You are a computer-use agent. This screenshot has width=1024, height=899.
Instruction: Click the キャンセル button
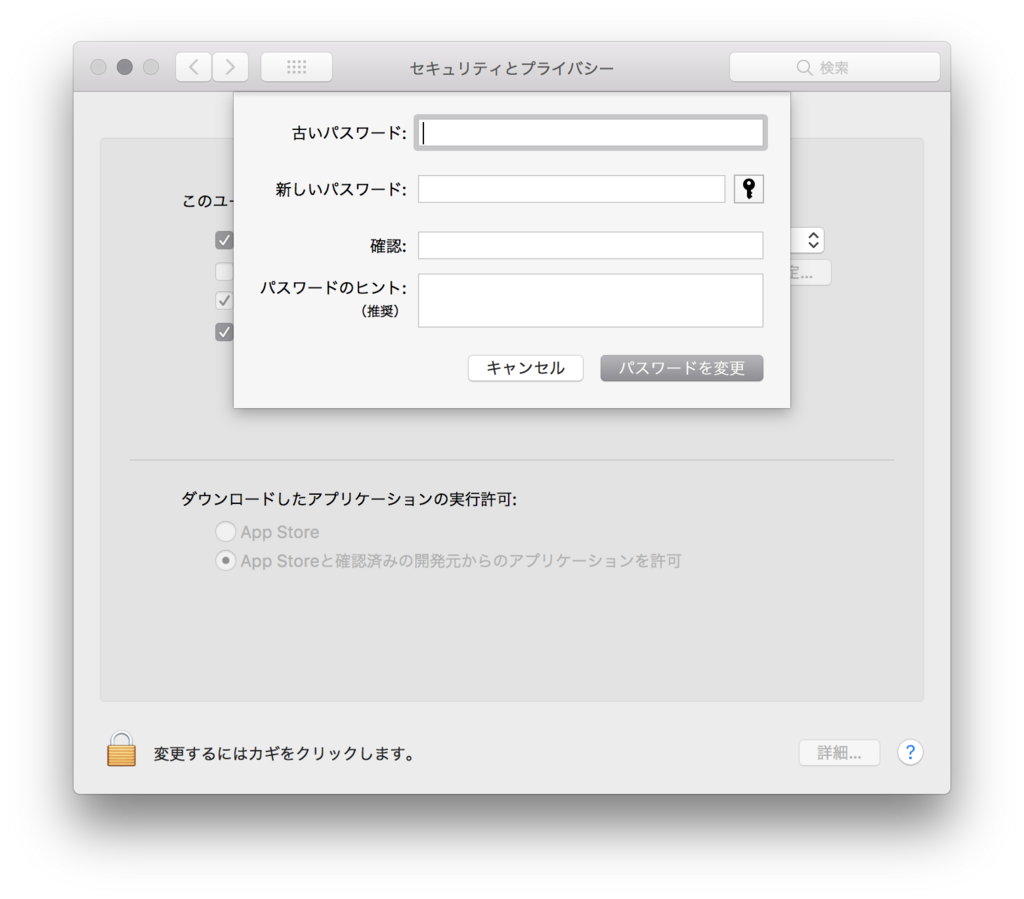point(525,368)
